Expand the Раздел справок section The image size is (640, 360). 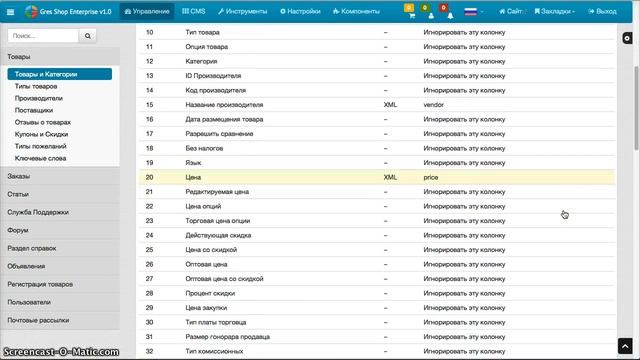click(x=60, y=248)
